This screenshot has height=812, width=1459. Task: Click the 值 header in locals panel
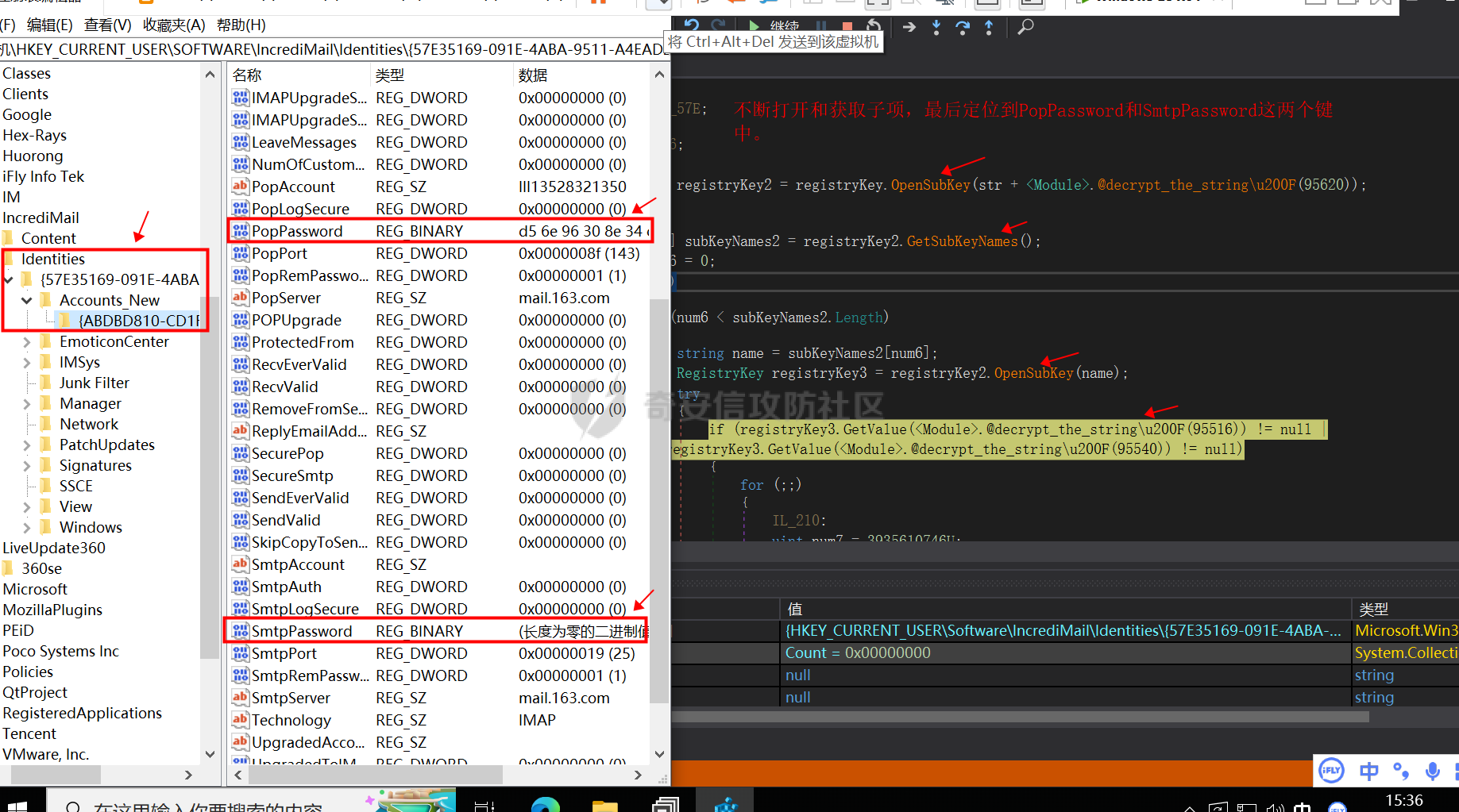[1065, 609]
